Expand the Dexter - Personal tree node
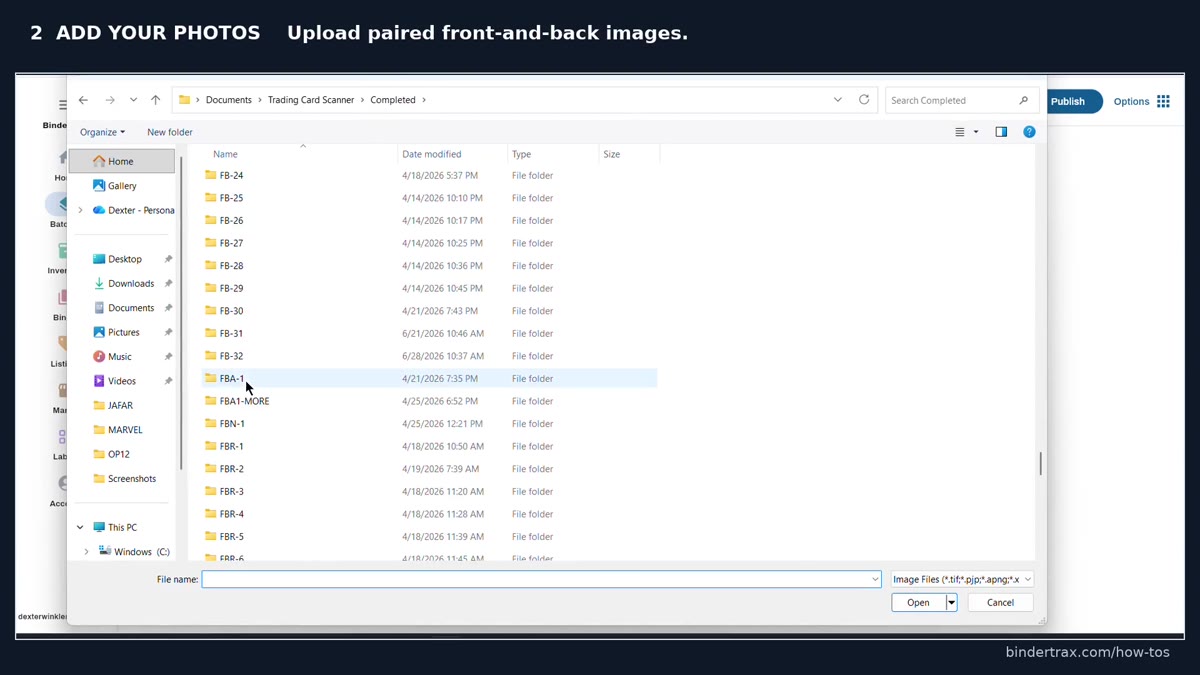This screenshot has width=1200, height=675. point(80,210)
